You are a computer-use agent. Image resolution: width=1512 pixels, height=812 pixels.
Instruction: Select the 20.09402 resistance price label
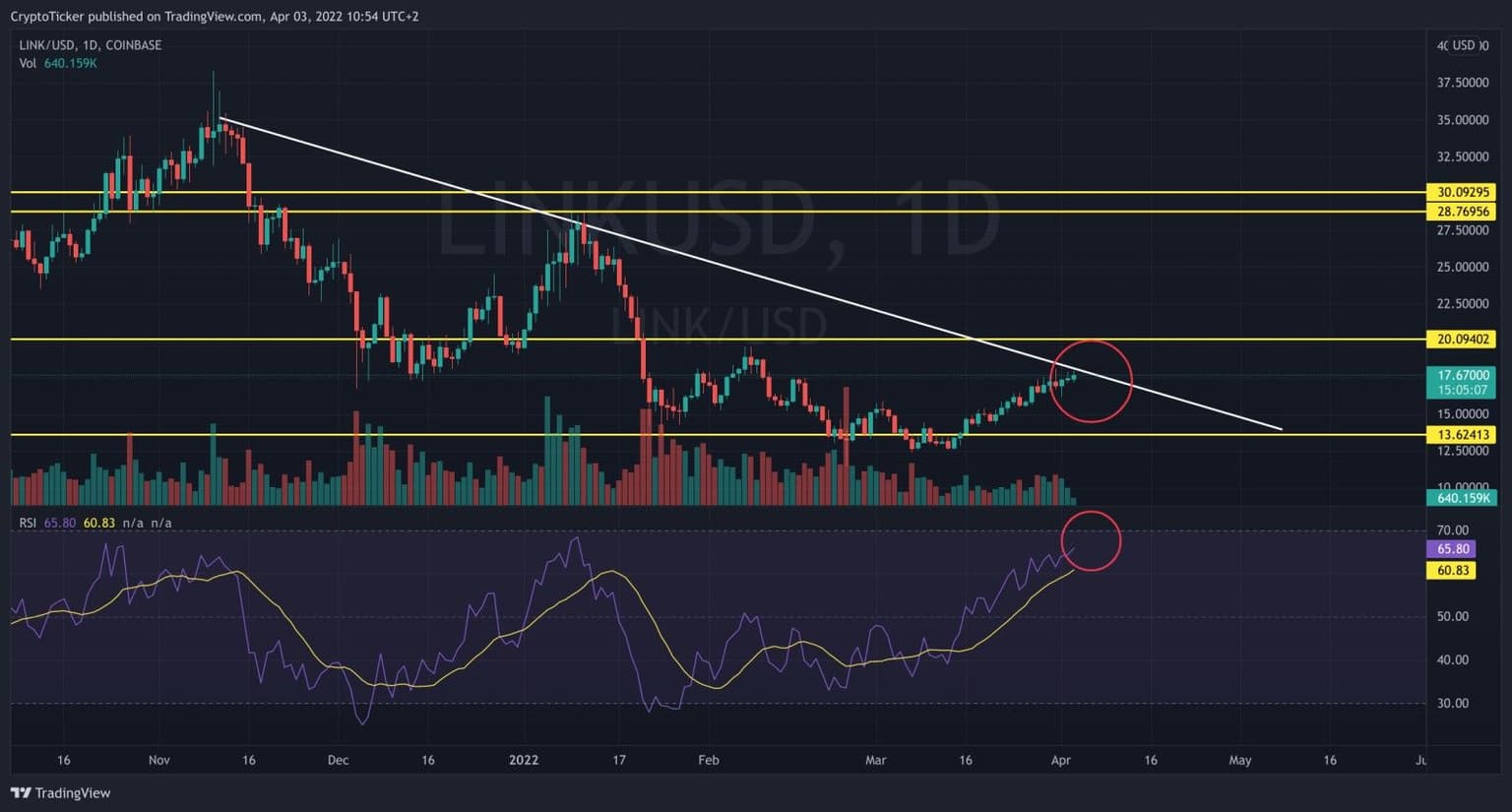click(1463, 339)
